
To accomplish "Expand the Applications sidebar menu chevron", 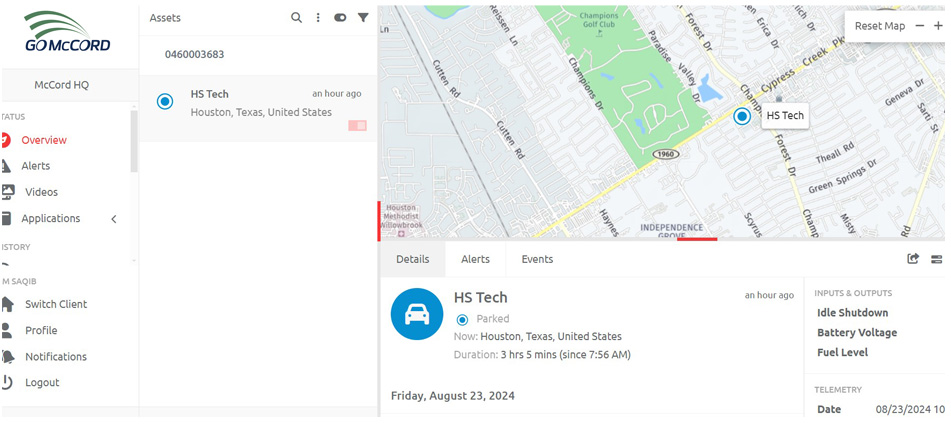I will click(114, 219).
